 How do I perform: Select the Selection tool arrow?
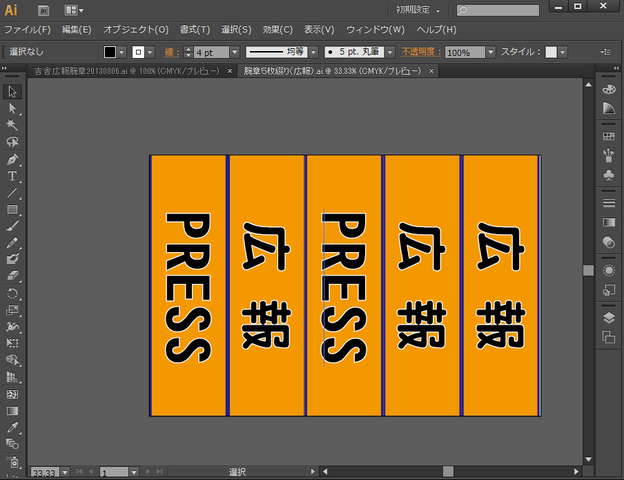tap(12, 92)
